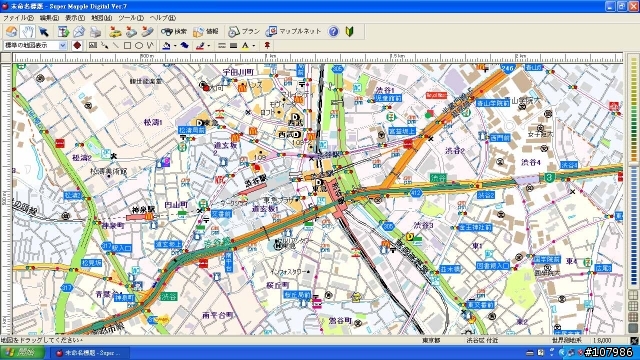Screen dimensions: 640x360
Task: Click the line thickness icon
Action: (233, 46)
